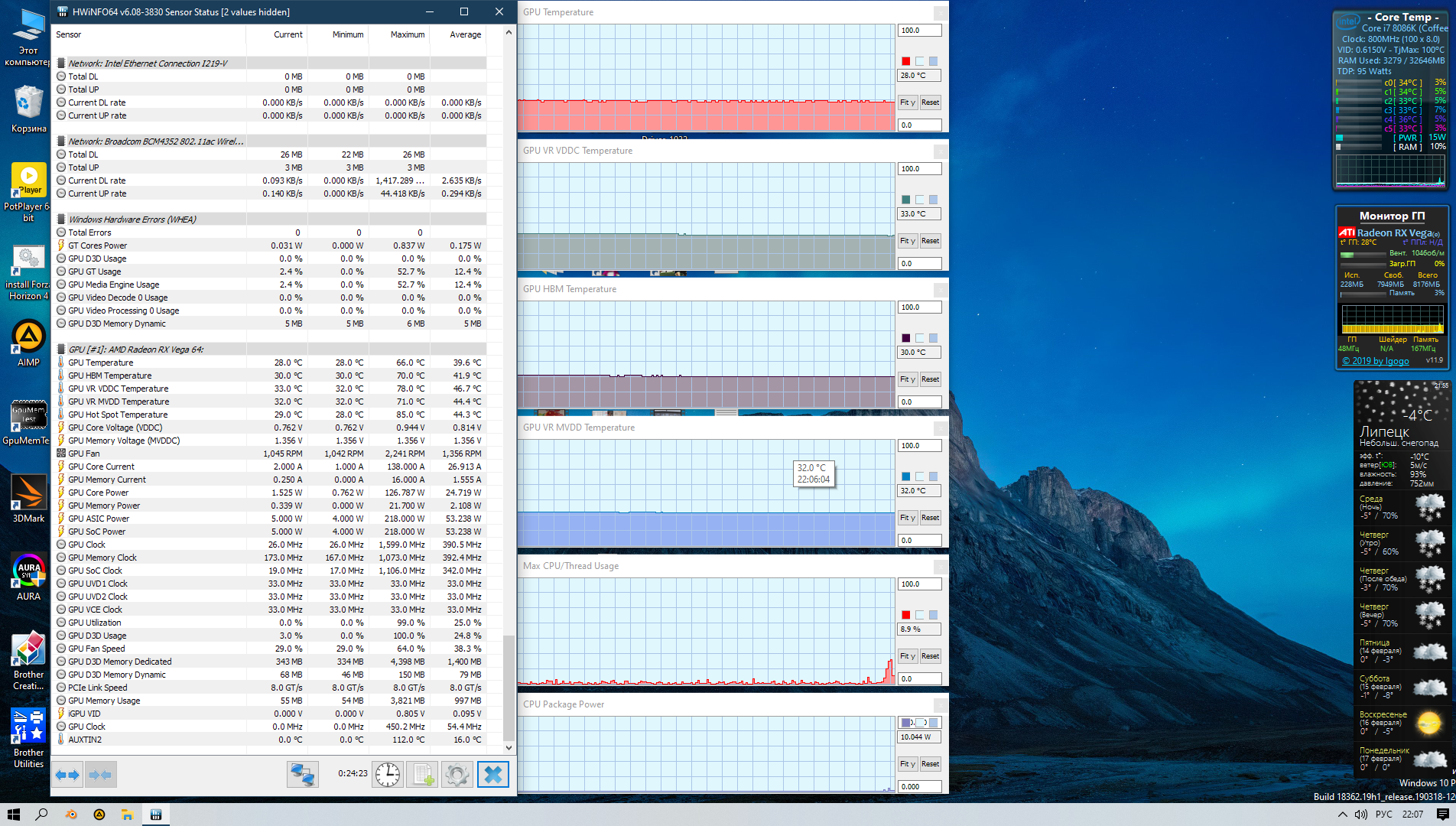Select the GPU Hot Spot Temperature sensor row
1456x826 pixels.
(271, 415)
